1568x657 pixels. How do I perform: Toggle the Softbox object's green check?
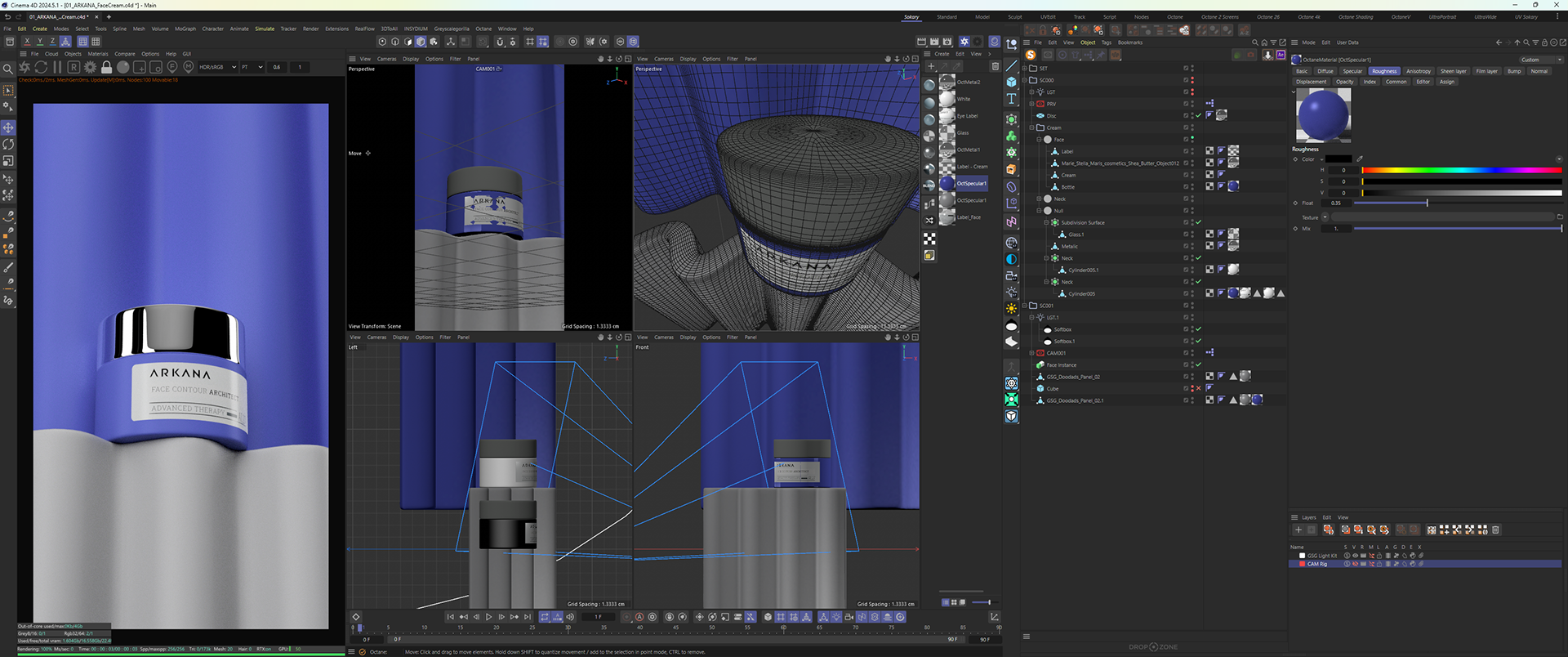point(1199,329)
